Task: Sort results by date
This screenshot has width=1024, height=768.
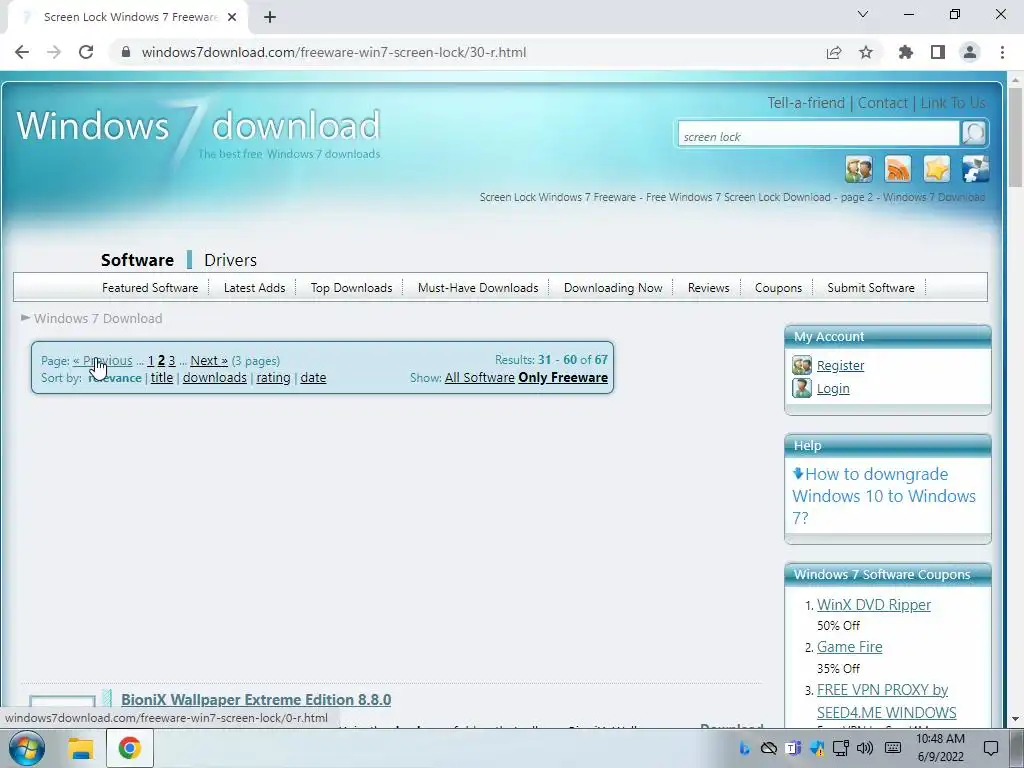Action: (313, 377)
